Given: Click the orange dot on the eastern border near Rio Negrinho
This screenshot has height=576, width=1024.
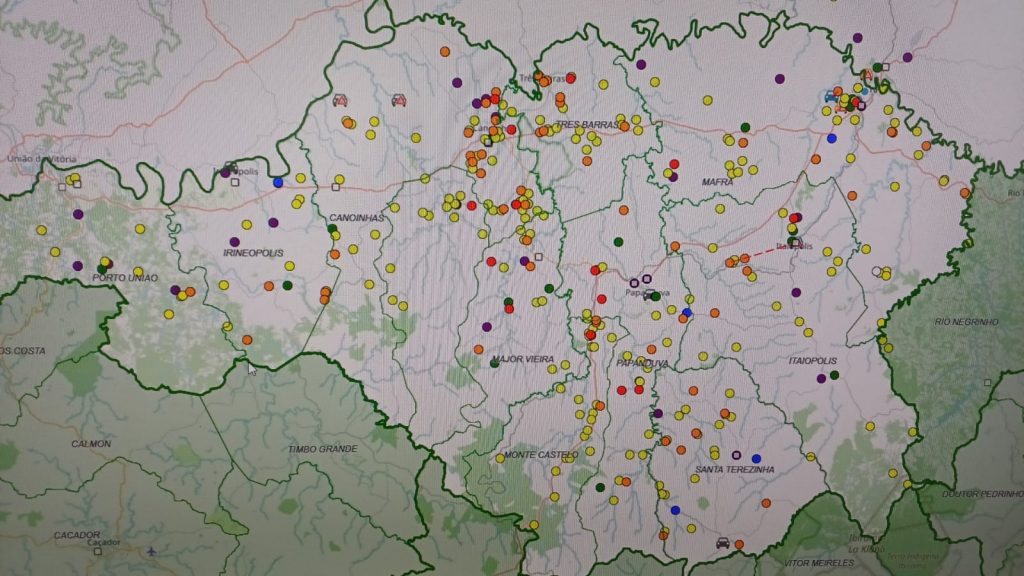Looking at the screenshot, I should [x=965, y=193].
